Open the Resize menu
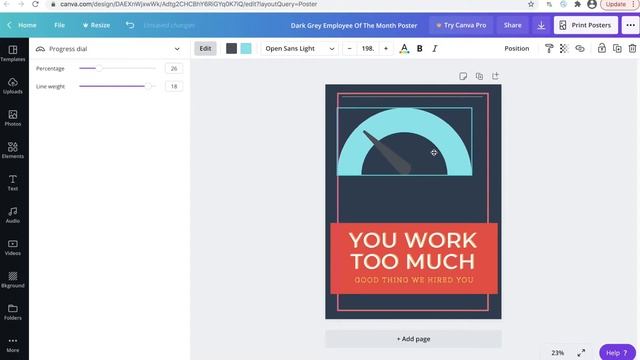 pyautogui.click(x=96, y=25)
